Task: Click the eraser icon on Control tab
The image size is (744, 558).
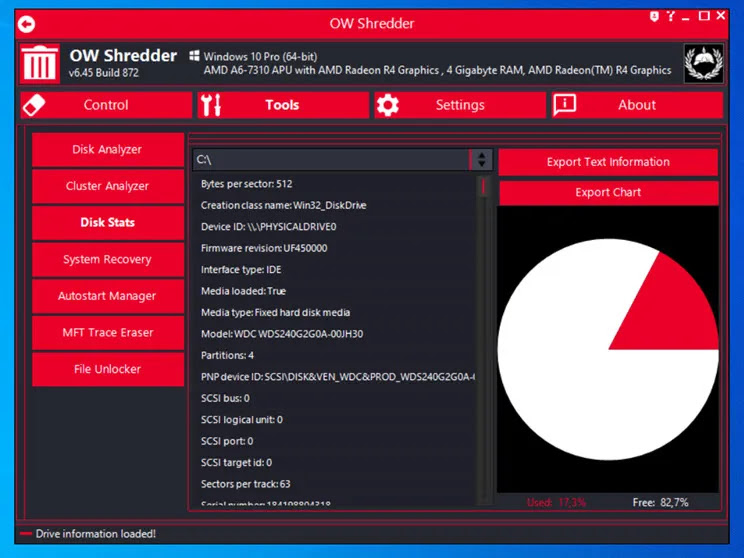Action: [34, 105]
